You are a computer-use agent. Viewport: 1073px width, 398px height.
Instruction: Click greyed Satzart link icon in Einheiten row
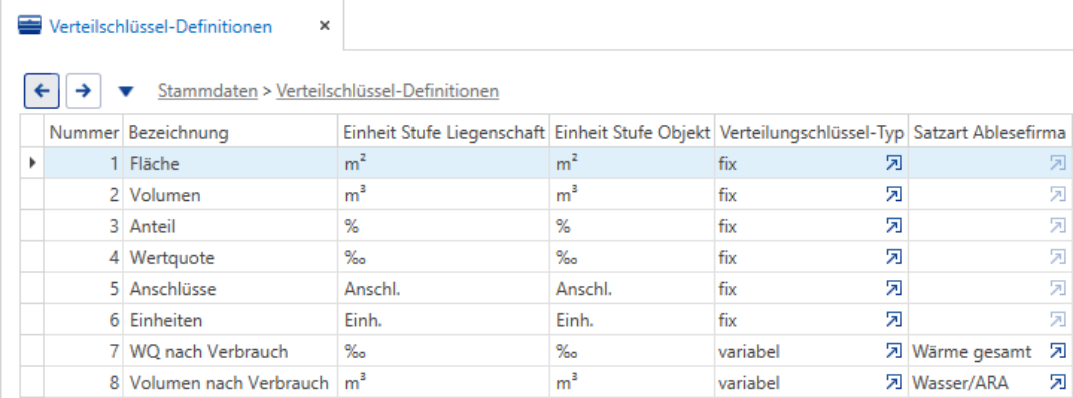pos(1057,319)
